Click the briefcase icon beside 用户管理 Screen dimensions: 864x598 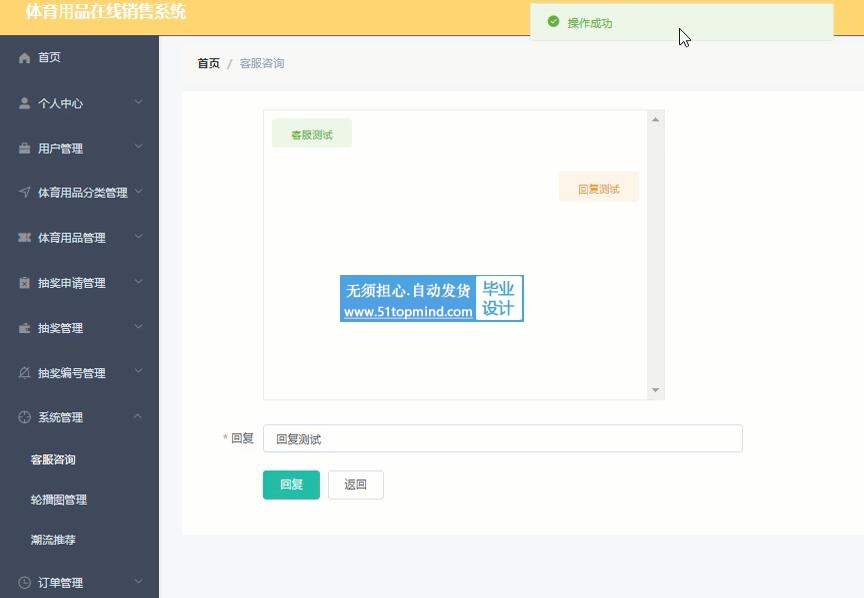click(24, 148)
